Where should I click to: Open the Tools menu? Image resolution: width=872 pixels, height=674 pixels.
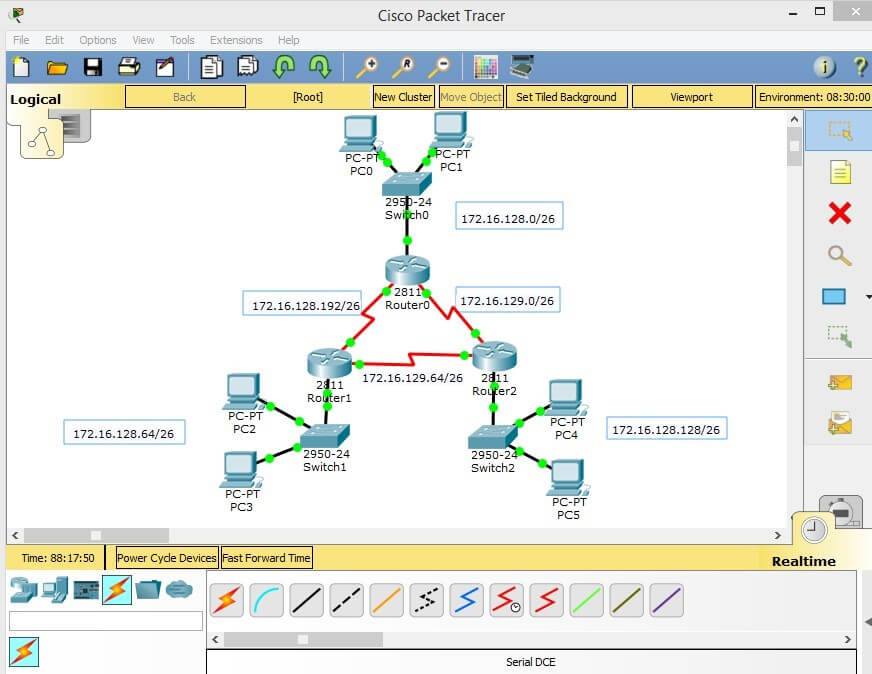click(x=182, y=40)
